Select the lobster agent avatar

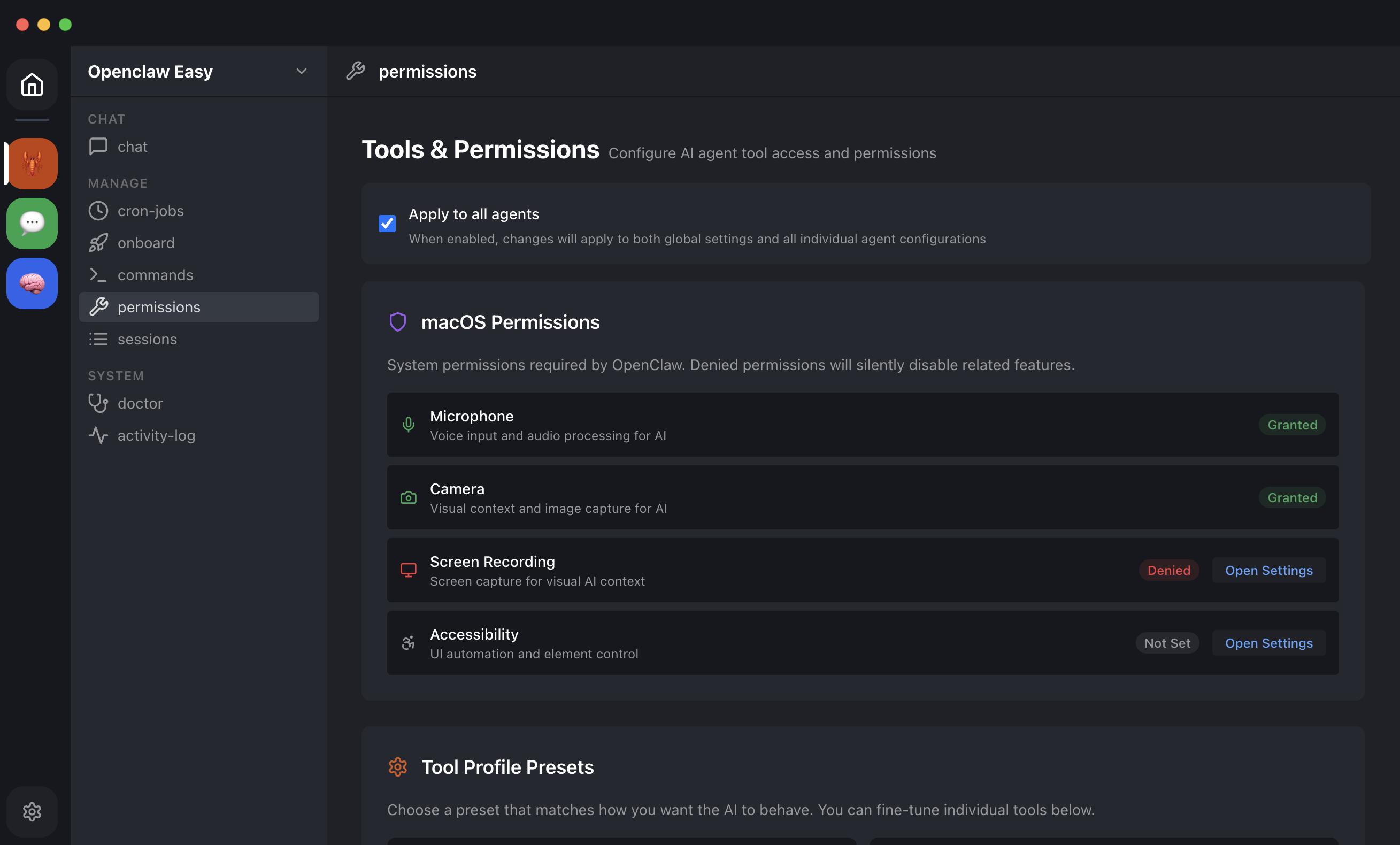click(x=31, y=164)
